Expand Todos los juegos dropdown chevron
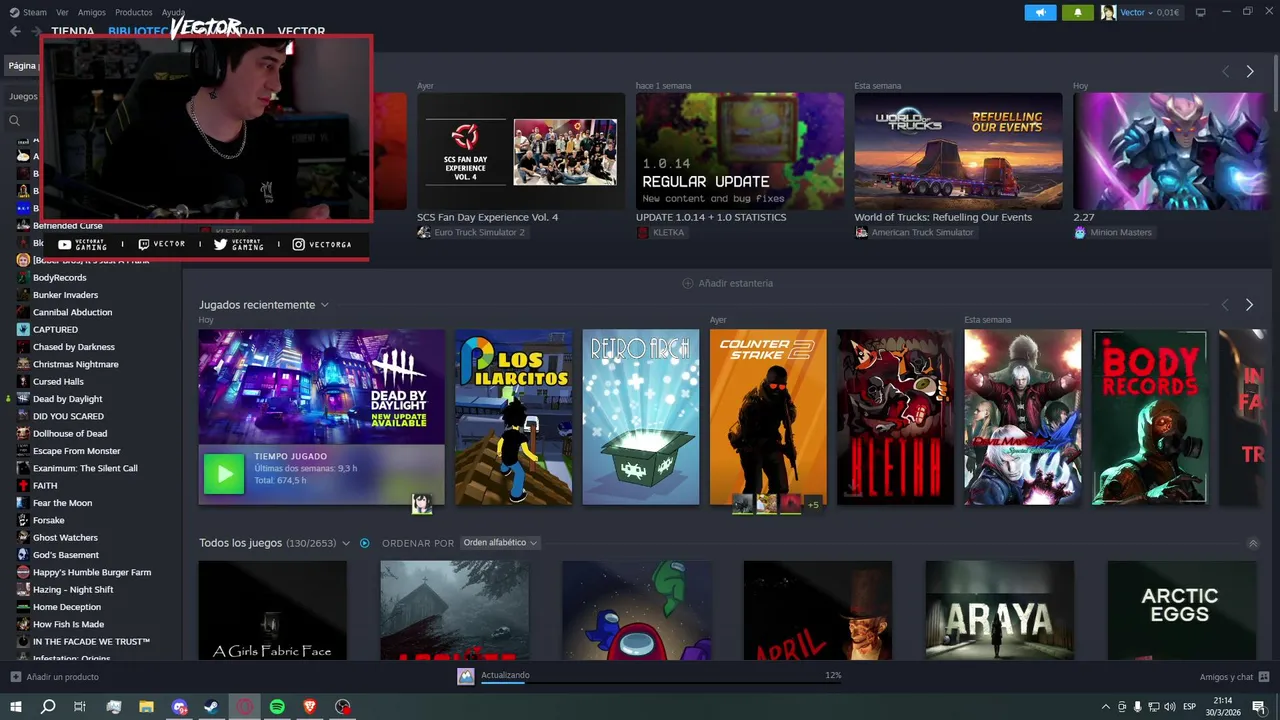1280x720 pixels. [x=346, y=543]
